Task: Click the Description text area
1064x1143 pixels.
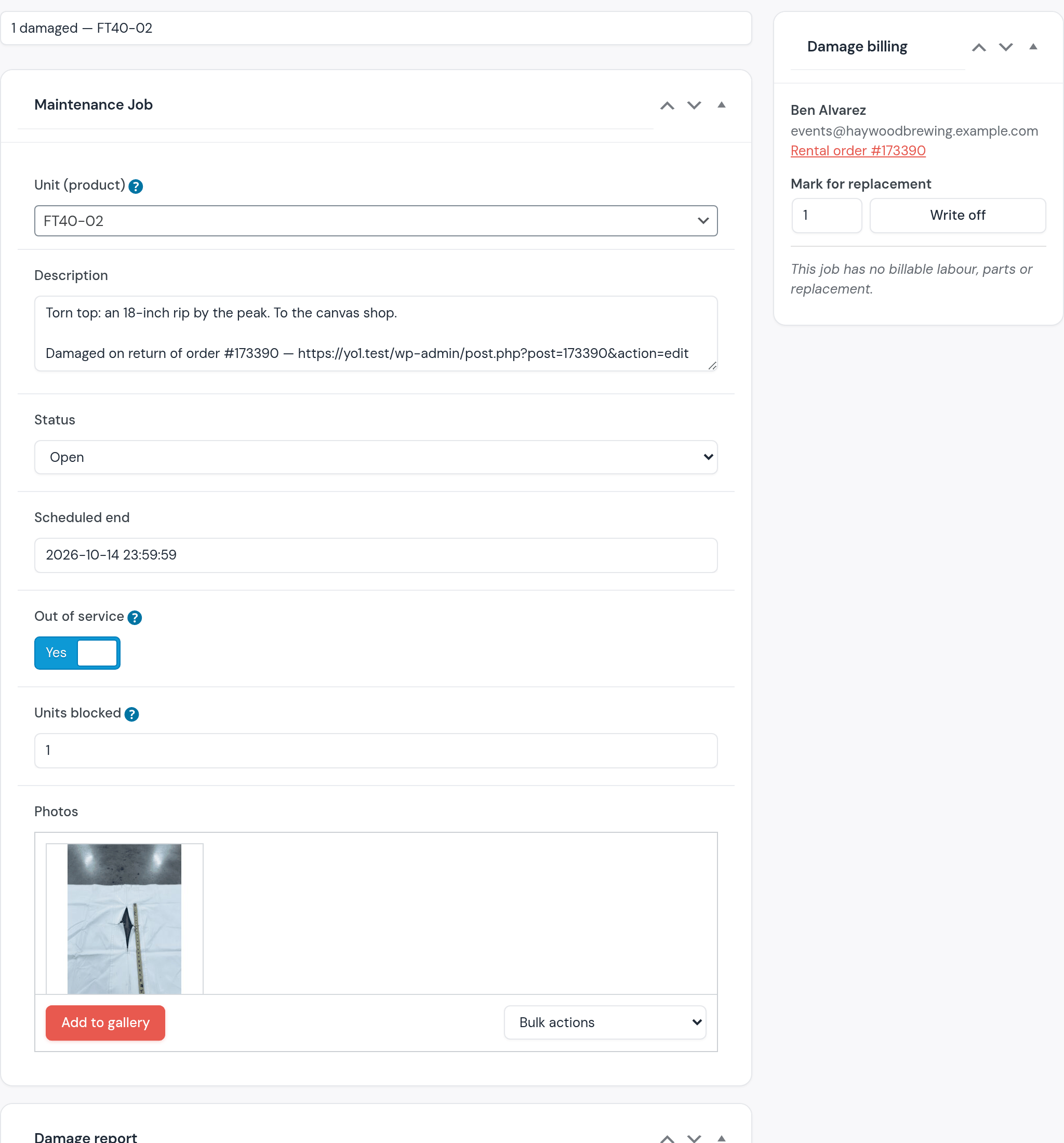Action: 376,334
